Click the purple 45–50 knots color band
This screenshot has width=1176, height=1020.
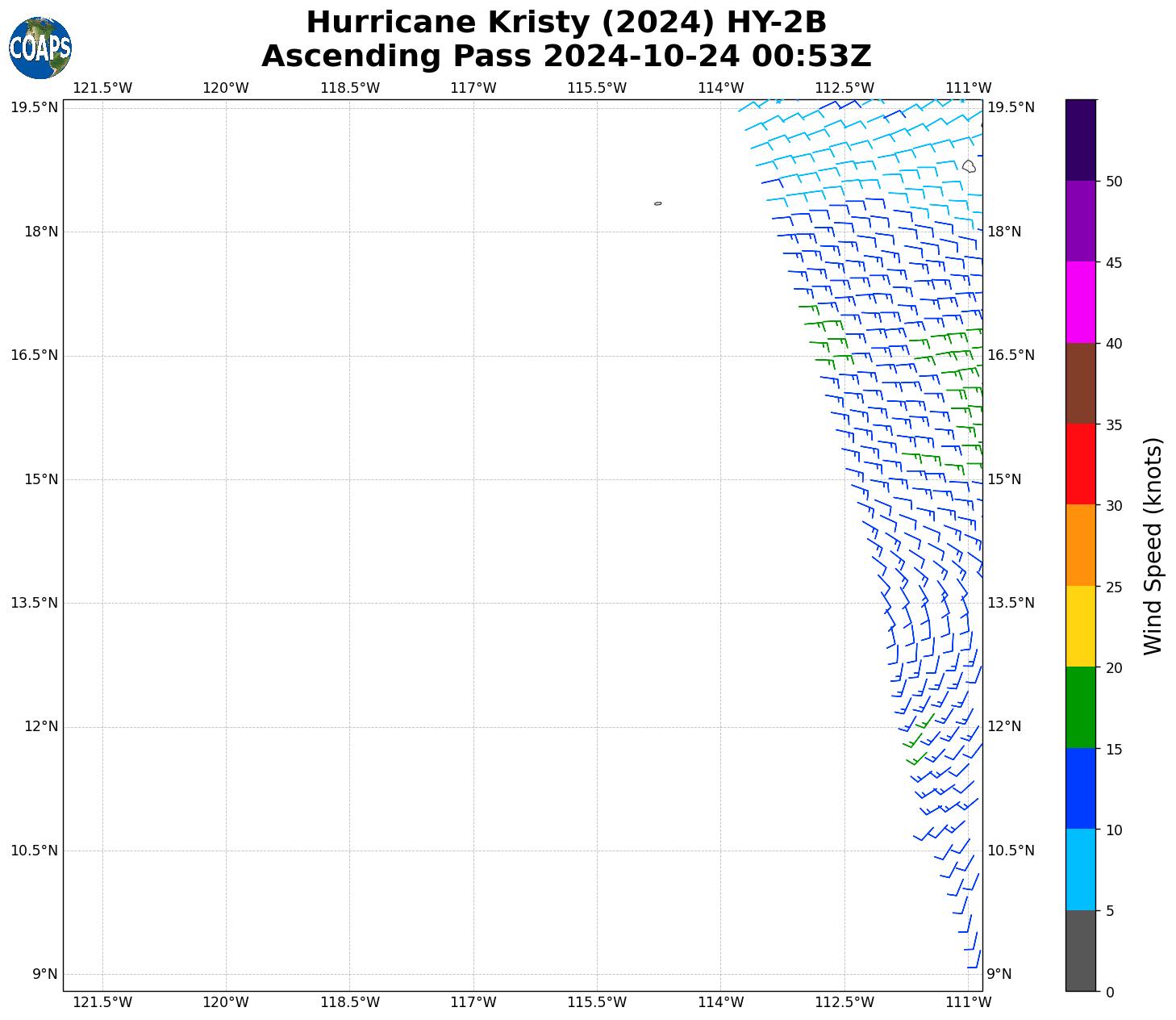1080,221
